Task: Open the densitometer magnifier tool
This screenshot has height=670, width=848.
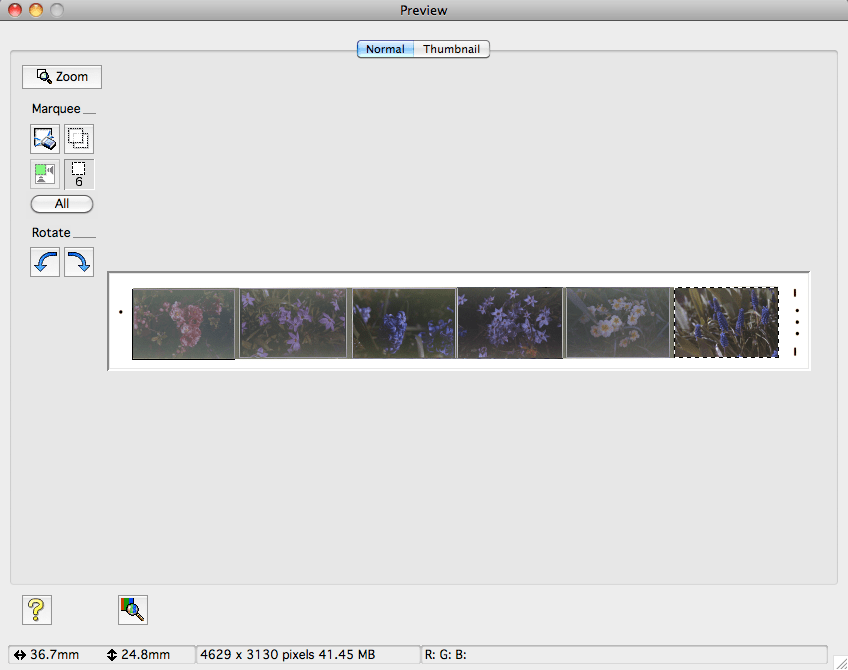Action: coord(132,609)
